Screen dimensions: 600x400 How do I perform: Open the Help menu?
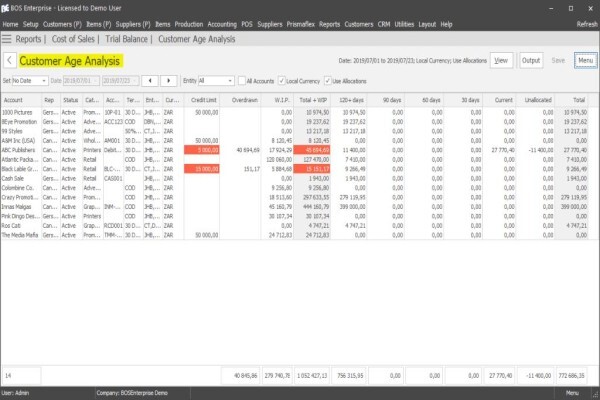click(x=446, y=24)
